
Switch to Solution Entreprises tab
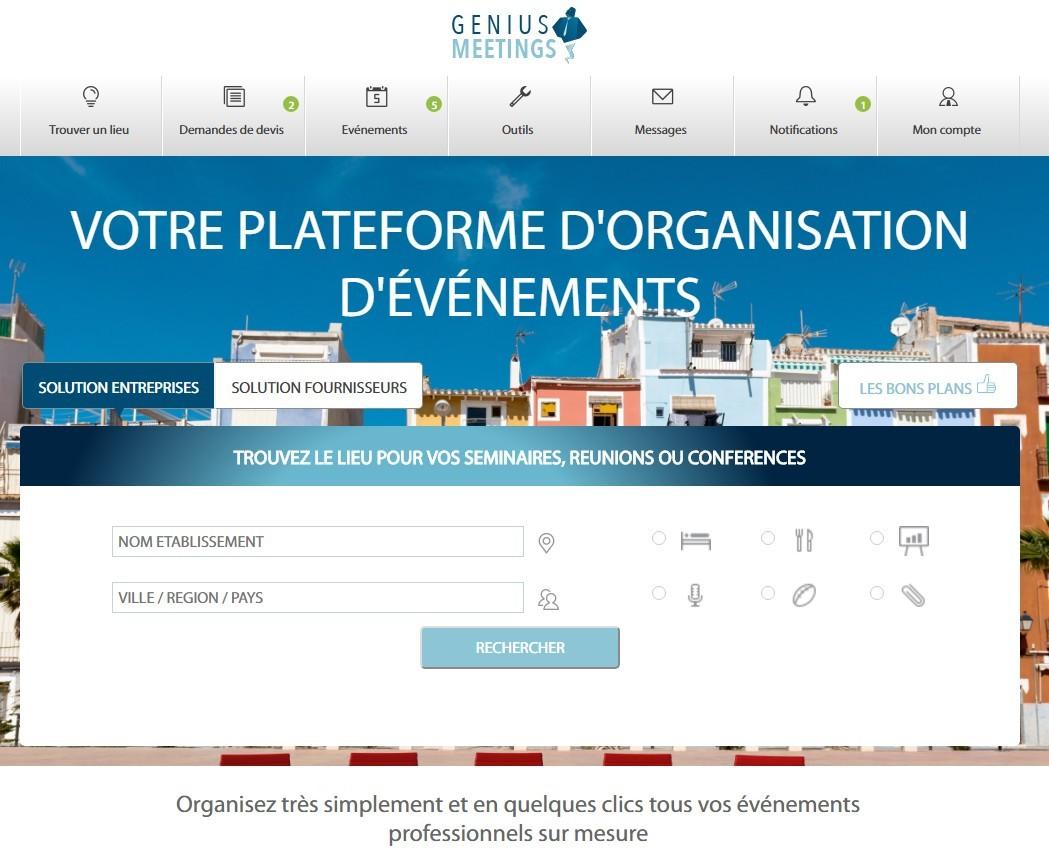tap(118, 387)
